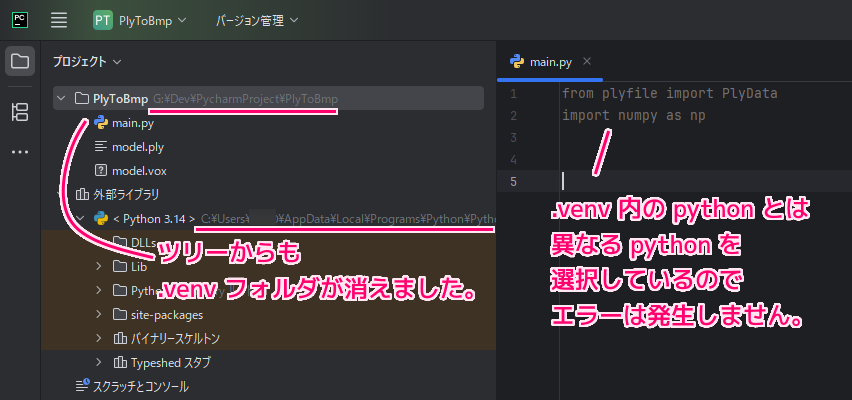
Task: Toggle the Project tool window folder icon
Action: 20,61
